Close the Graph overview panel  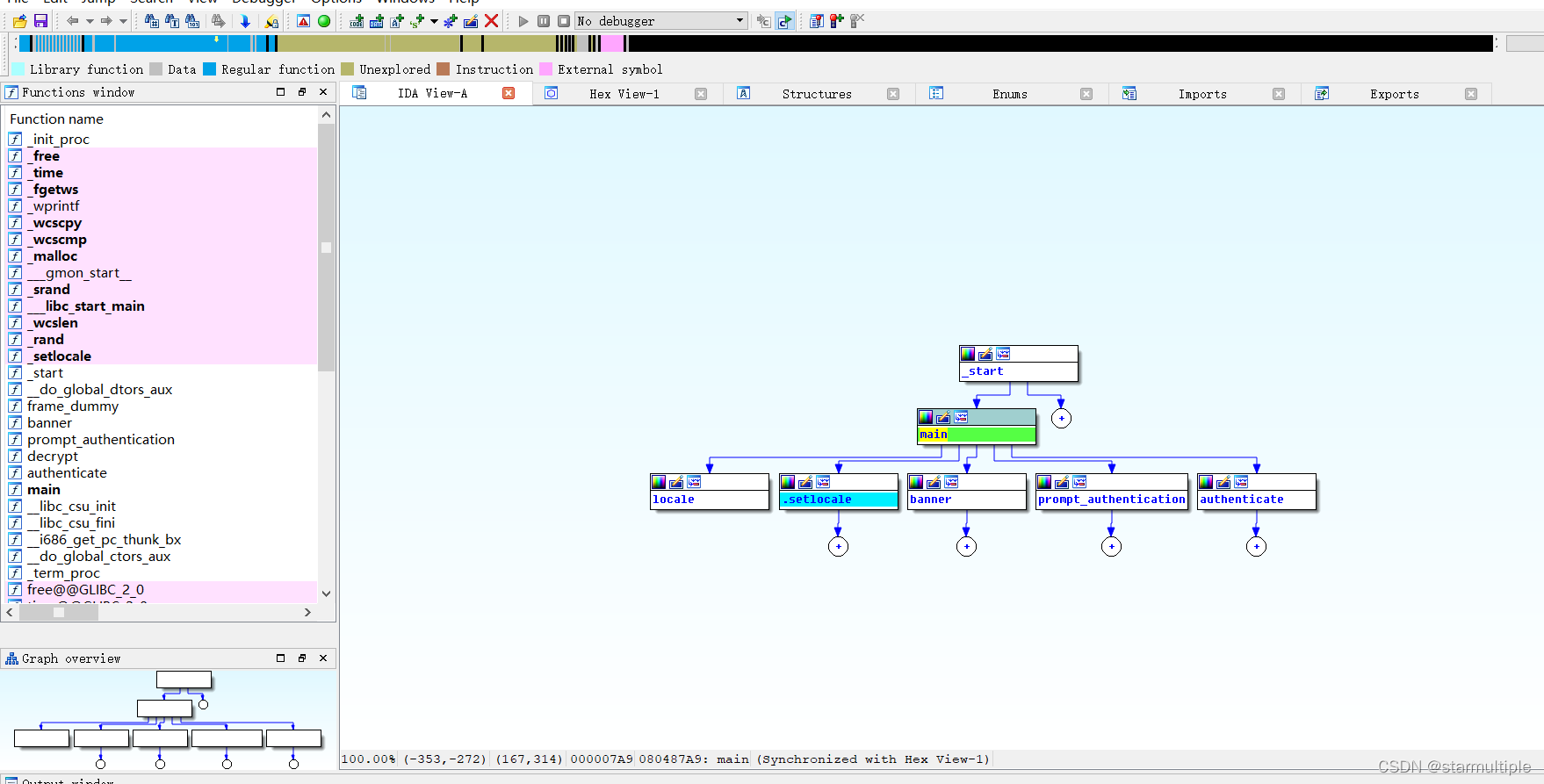pyautogui.click(x=323, y=658)
